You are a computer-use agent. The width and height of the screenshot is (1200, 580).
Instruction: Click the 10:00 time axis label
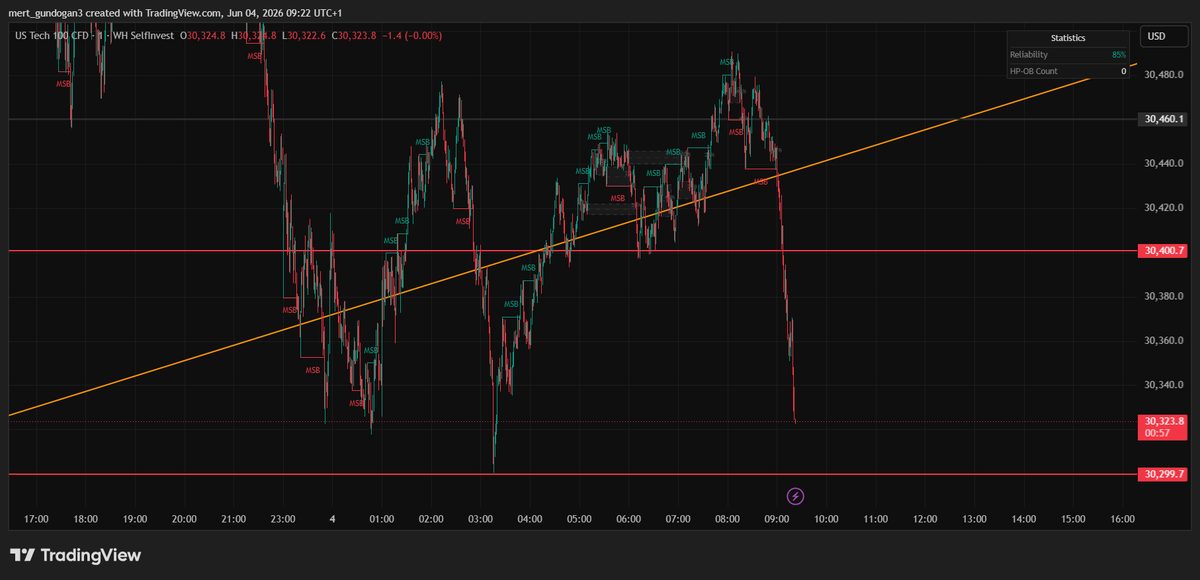tap(826, 519)
